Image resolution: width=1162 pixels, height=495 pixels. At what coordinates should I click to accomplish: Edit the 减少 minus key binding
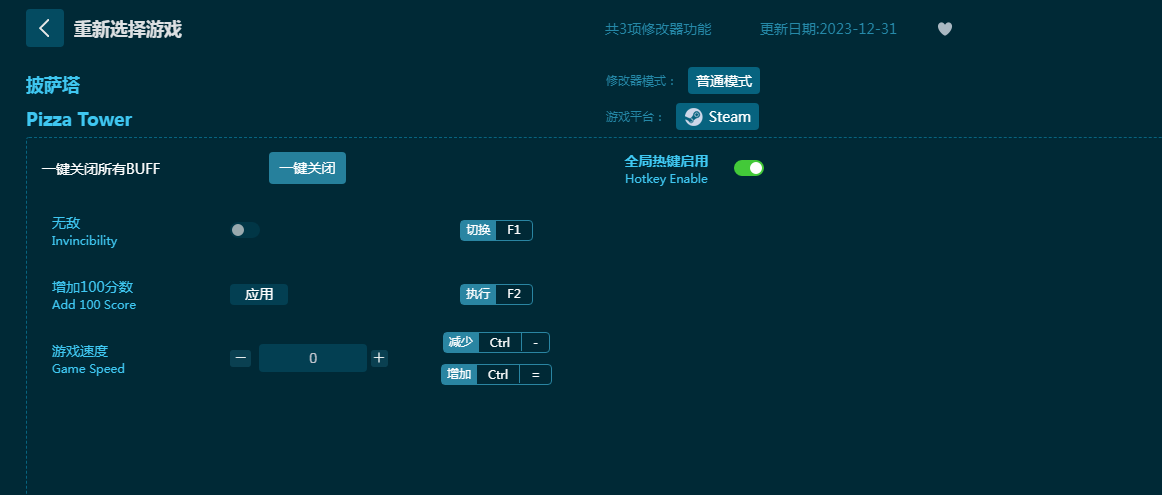[x=535, y=342]
